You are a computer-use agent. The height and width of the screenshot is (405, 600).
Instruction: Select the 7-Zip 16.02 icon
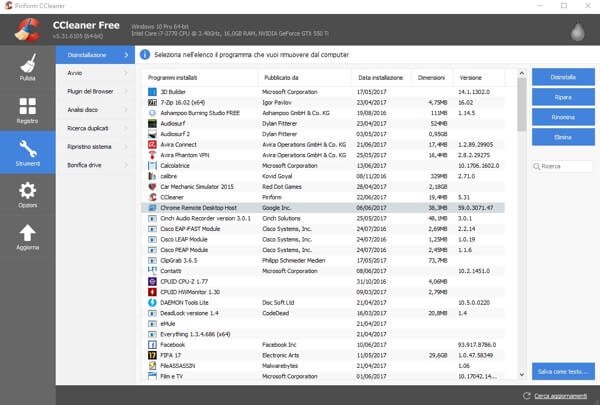pyautogui.click(x=152, y=103)
